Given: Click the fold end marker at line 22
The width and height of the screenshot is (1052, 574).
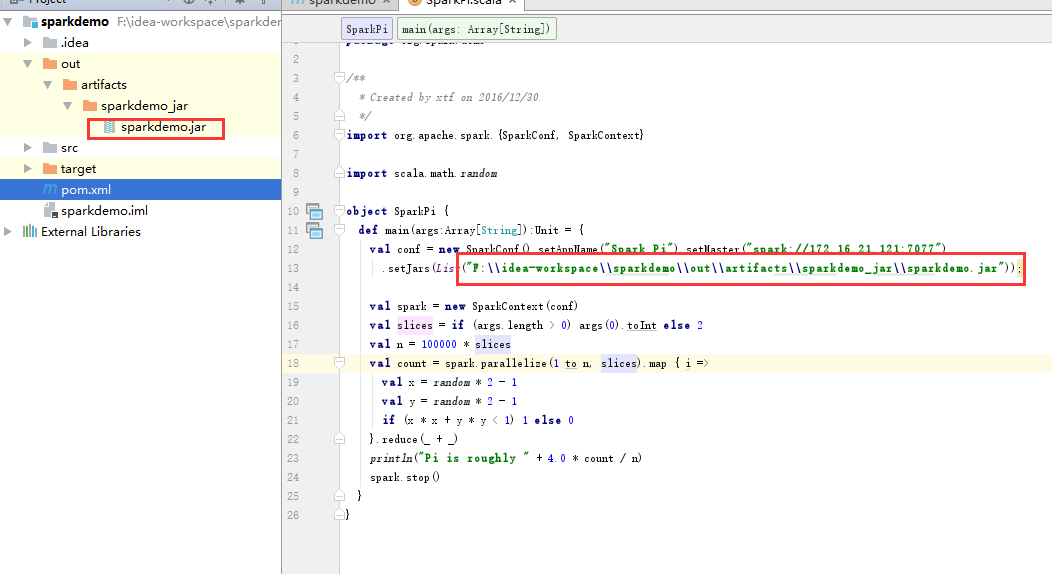Looking at the screenshot, I should 339,439.
